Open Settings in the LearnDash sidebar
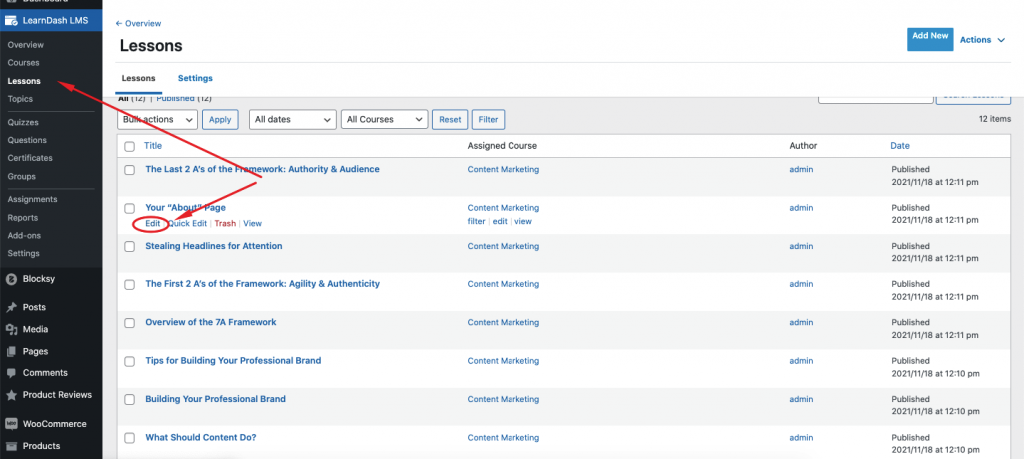 pos(24,253)
